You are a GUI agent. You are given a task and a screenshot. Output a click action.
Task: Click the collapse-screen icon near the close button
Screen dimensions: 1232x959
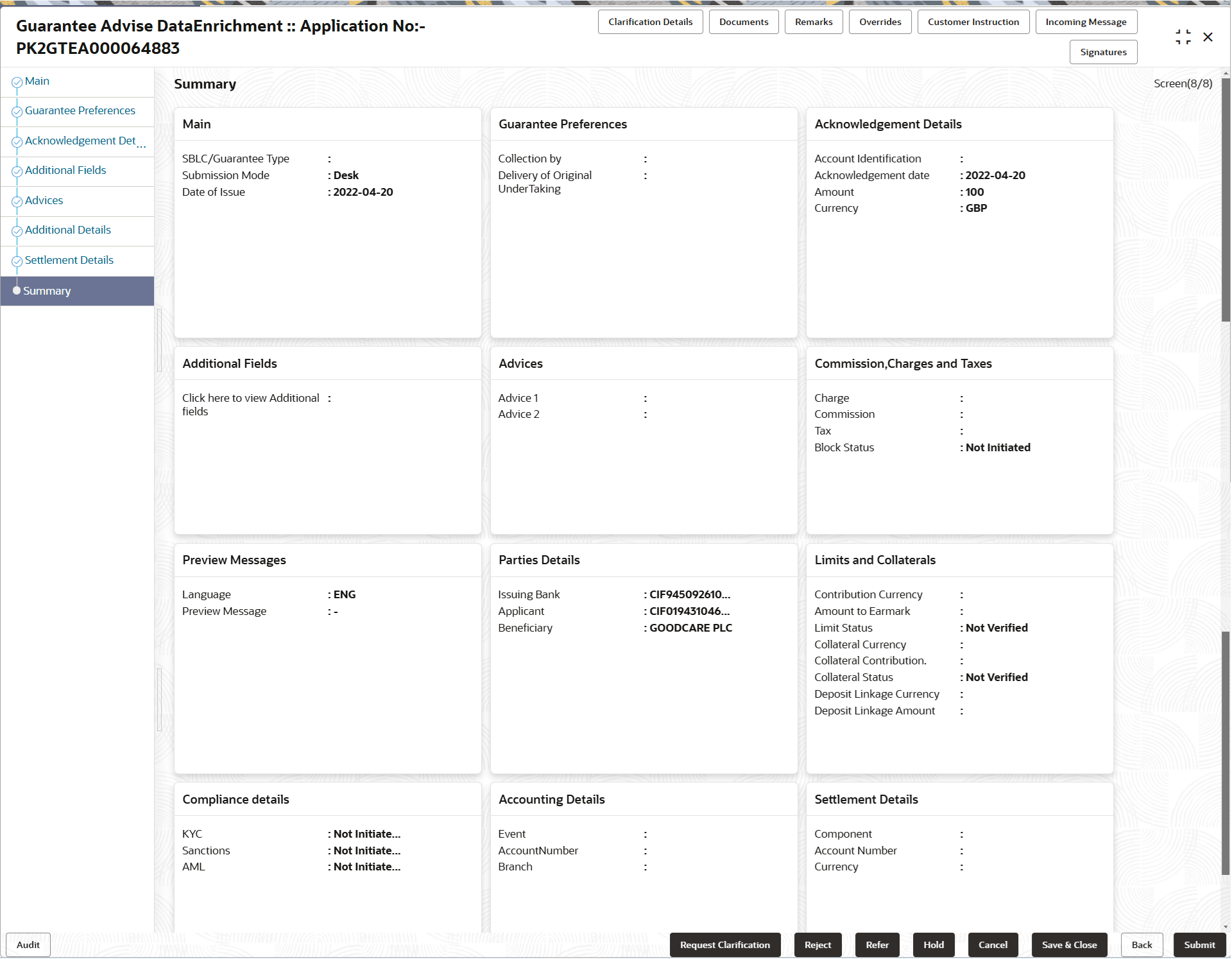point(1183,37)
